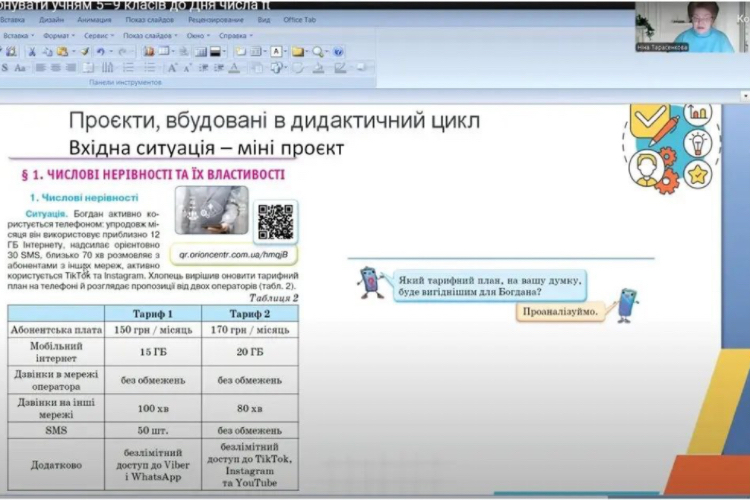
Task: Select the Format Painter brush icon
Action: click(x=85, y=51)
